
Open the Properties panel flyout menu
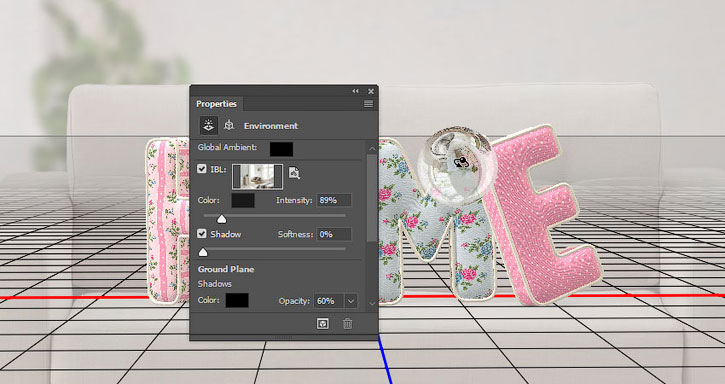tap(369, 104)
